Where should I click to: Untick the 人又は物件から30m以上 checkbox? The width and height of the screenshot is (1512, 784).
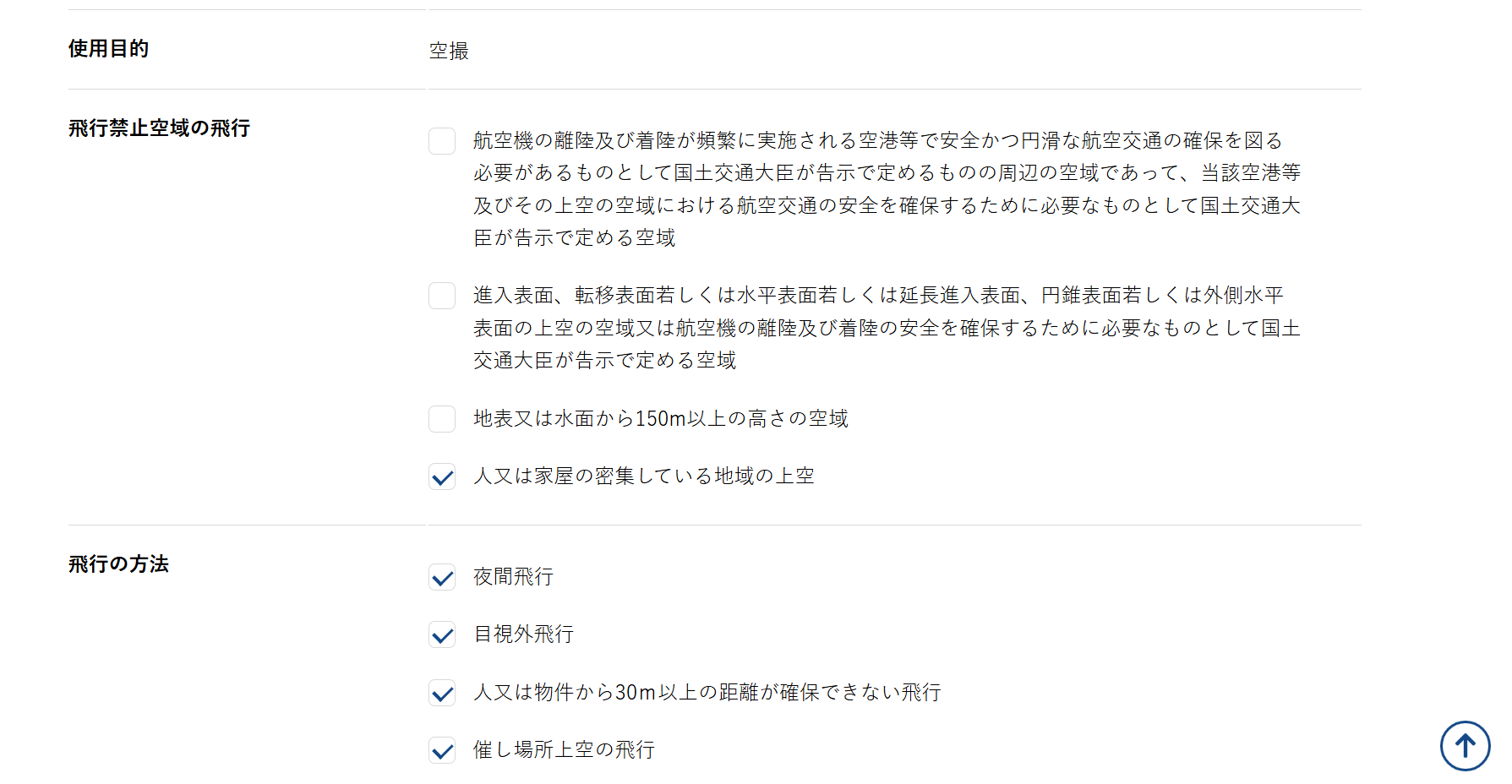442,693
